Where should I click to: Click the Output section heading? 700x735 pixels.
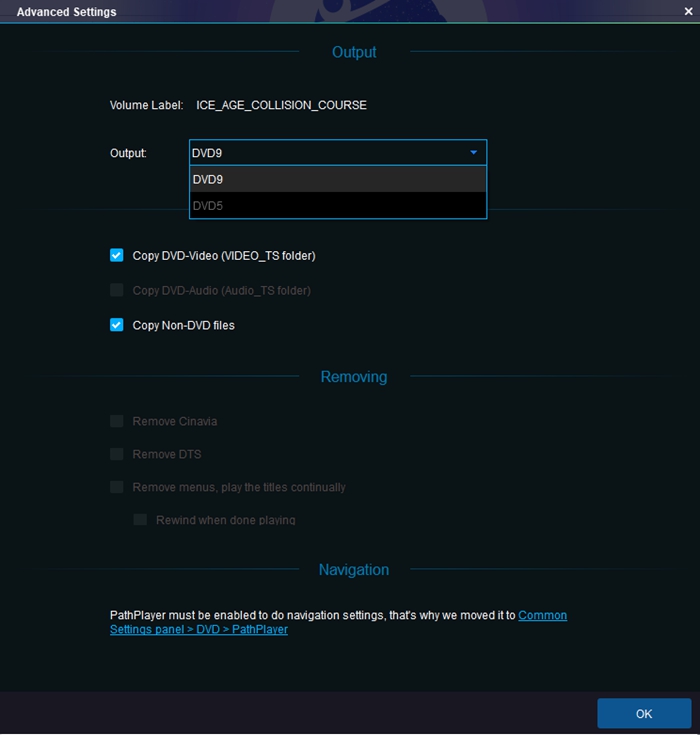pos(354,52)
